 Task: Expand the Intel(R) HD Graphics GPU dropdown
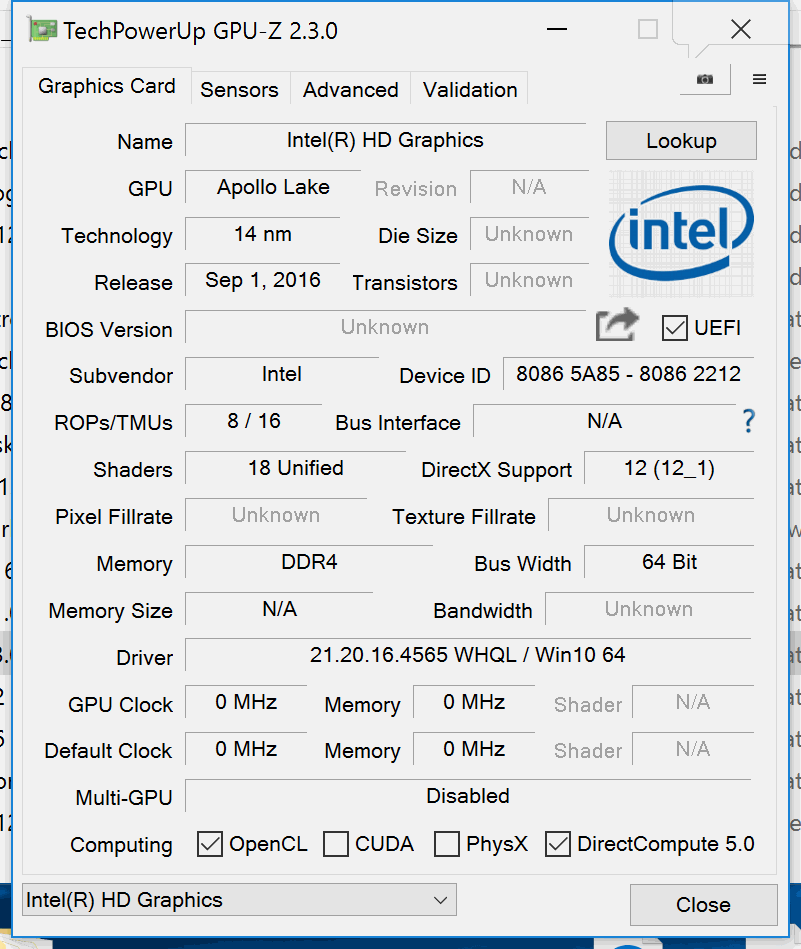(239, 900)
